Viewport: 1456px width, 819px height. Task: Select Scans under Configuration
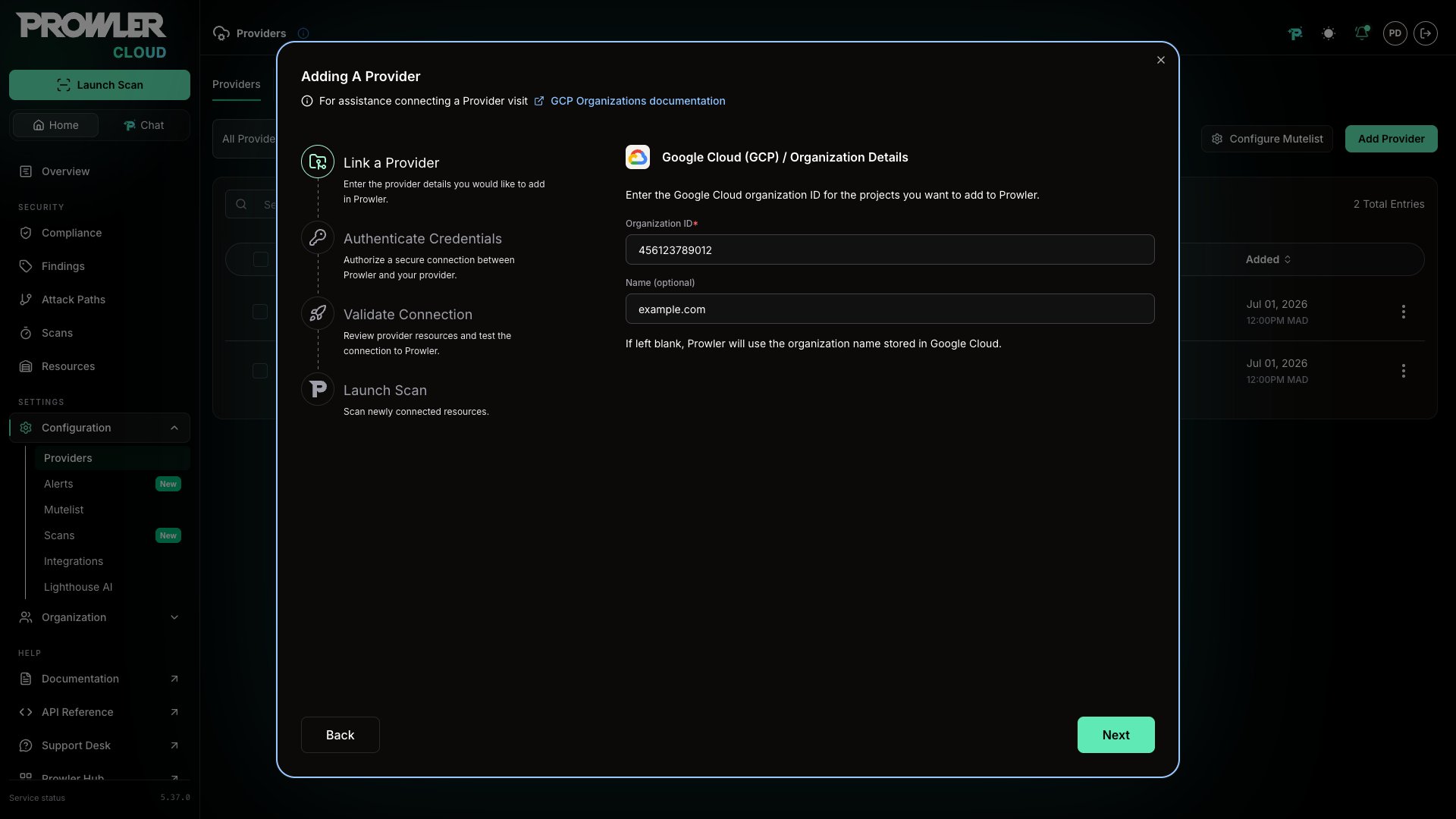pyautogui.click(x=112, y=535)
